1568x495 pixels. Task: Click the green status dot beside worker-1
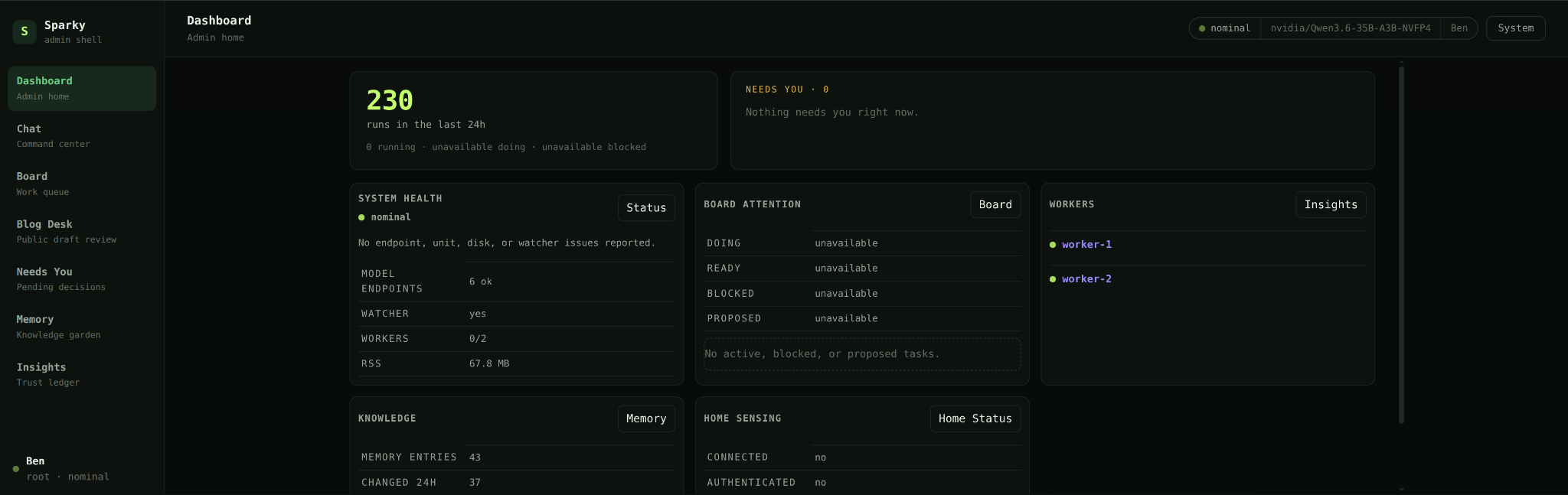click(x=1053, y=245)
